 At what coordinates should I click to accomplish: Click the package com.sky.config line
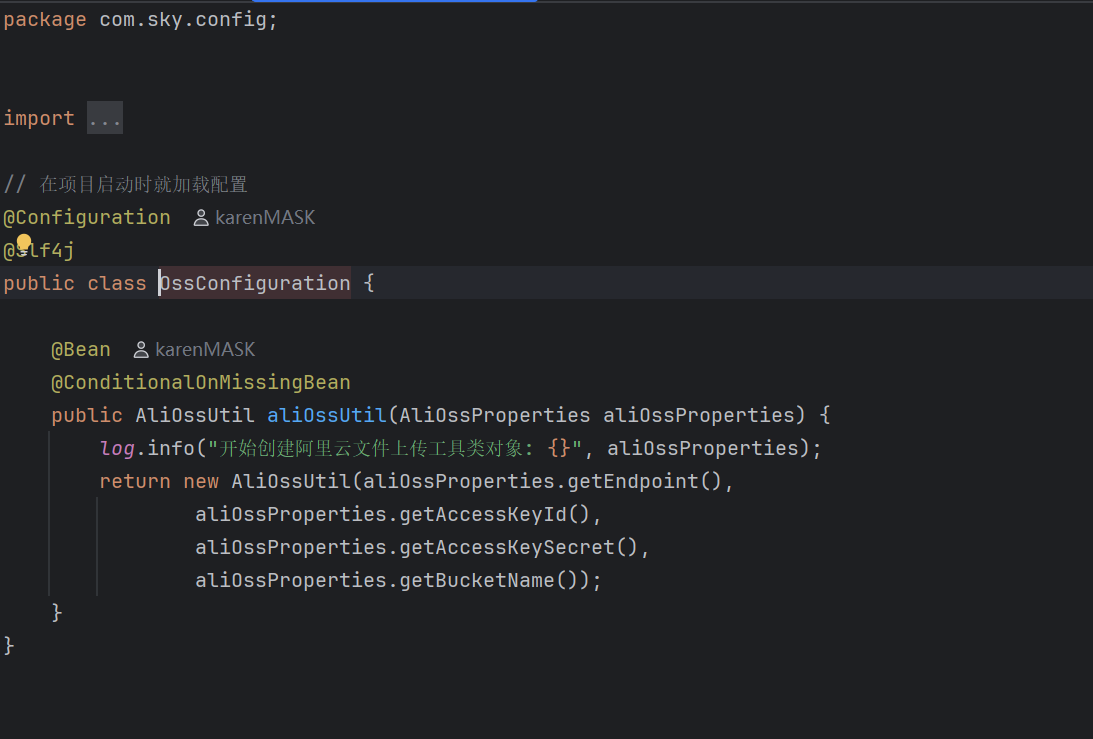[x=140, y=20]
